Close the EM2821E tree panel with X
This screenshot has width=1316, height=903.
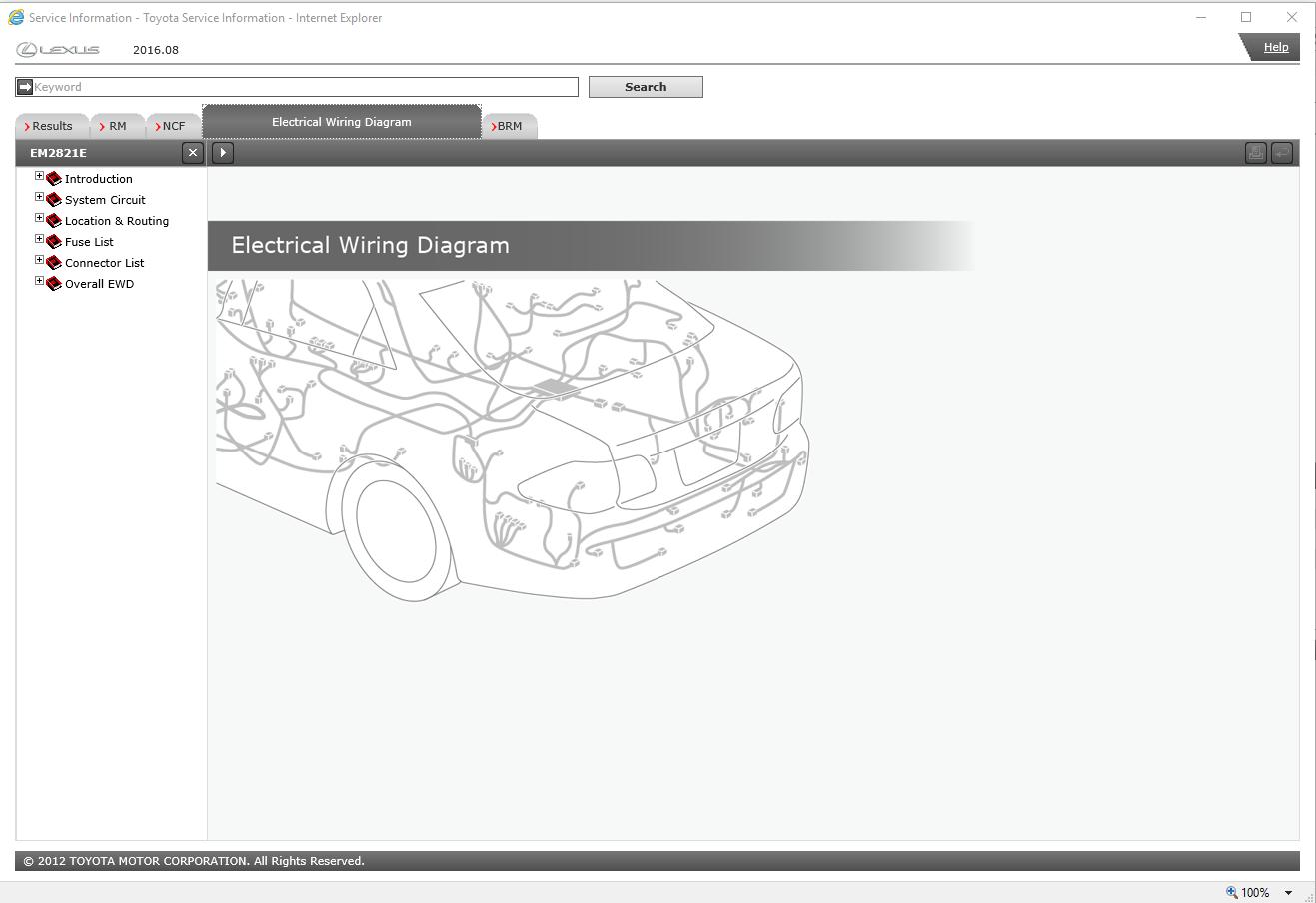pos(193,153)
